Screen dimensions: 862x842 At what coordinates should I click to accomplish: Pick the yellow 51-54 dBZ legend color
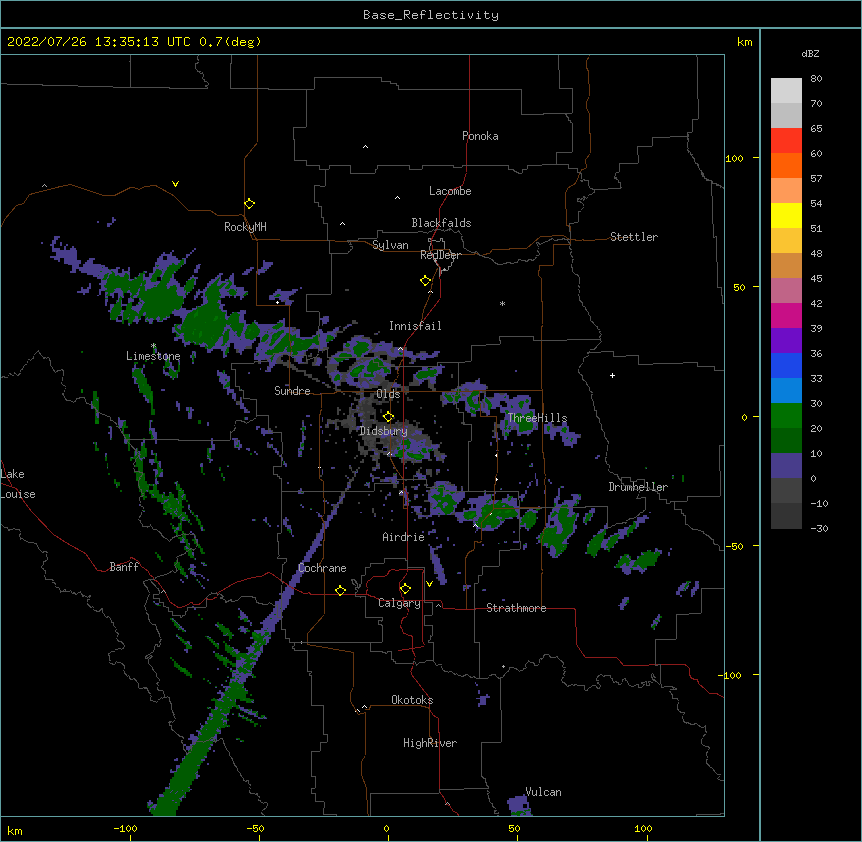coord(786,215)
